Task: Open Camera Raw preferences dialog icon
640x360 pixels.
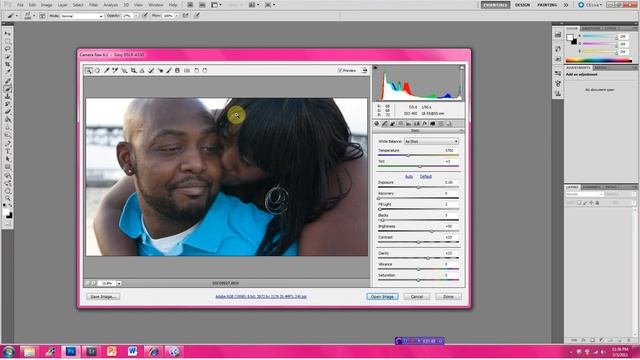Action: pyautogui.click(x=187, y=70)
